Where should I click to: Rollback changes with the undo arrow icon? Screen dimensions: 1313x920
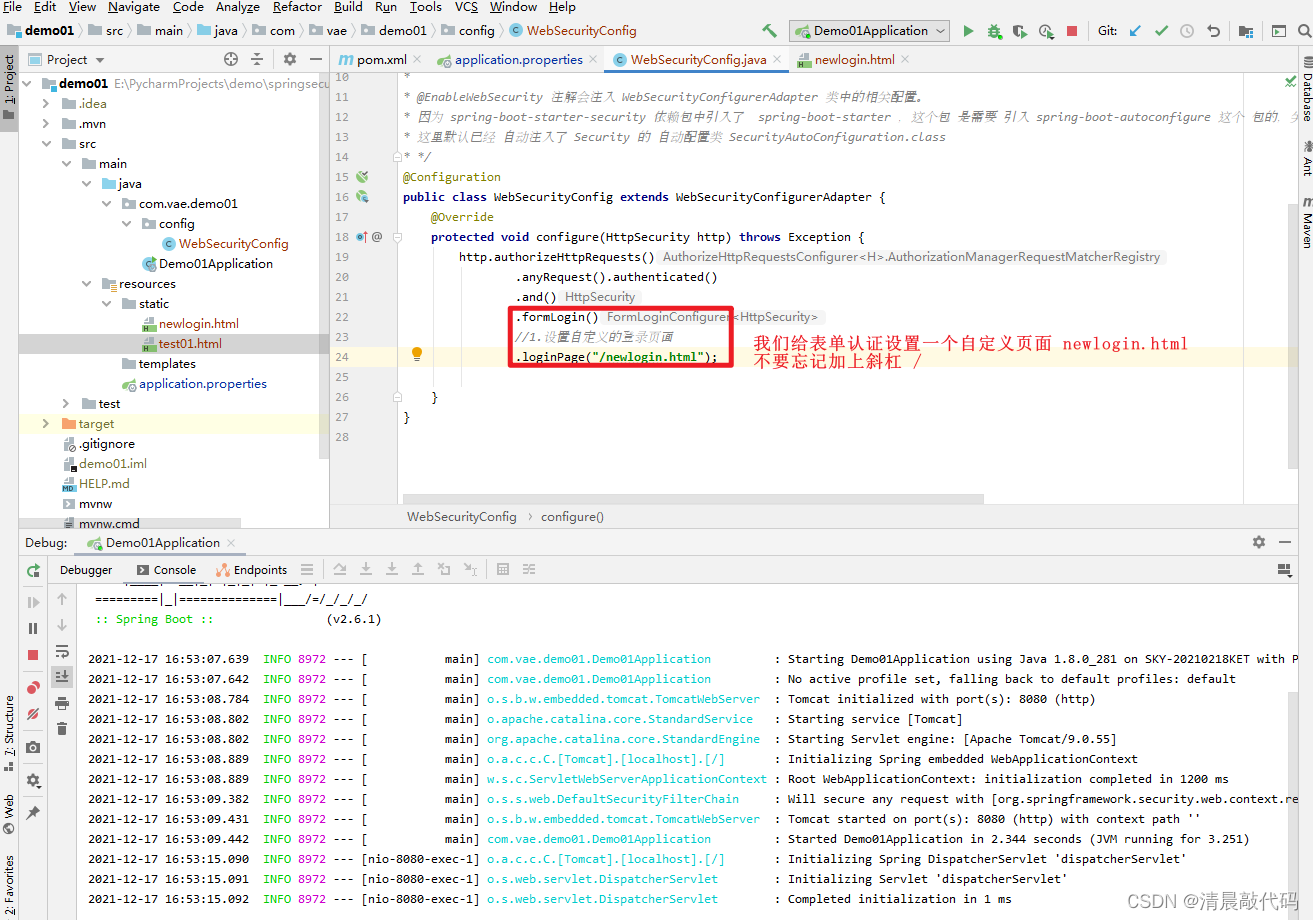1213,31
